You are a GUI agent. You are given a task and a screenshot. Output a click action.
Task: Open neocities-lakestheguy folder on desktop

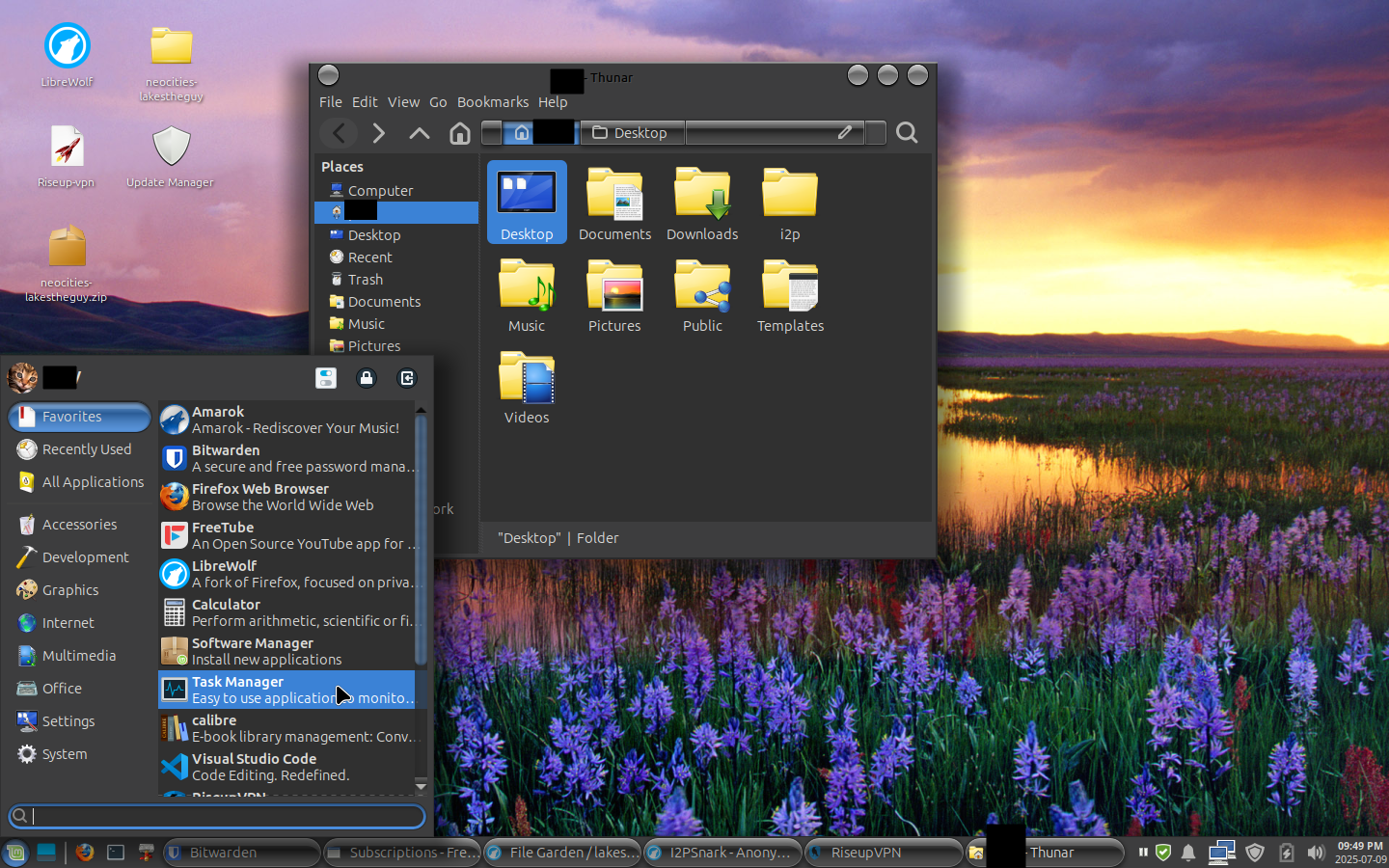(172, 62)
